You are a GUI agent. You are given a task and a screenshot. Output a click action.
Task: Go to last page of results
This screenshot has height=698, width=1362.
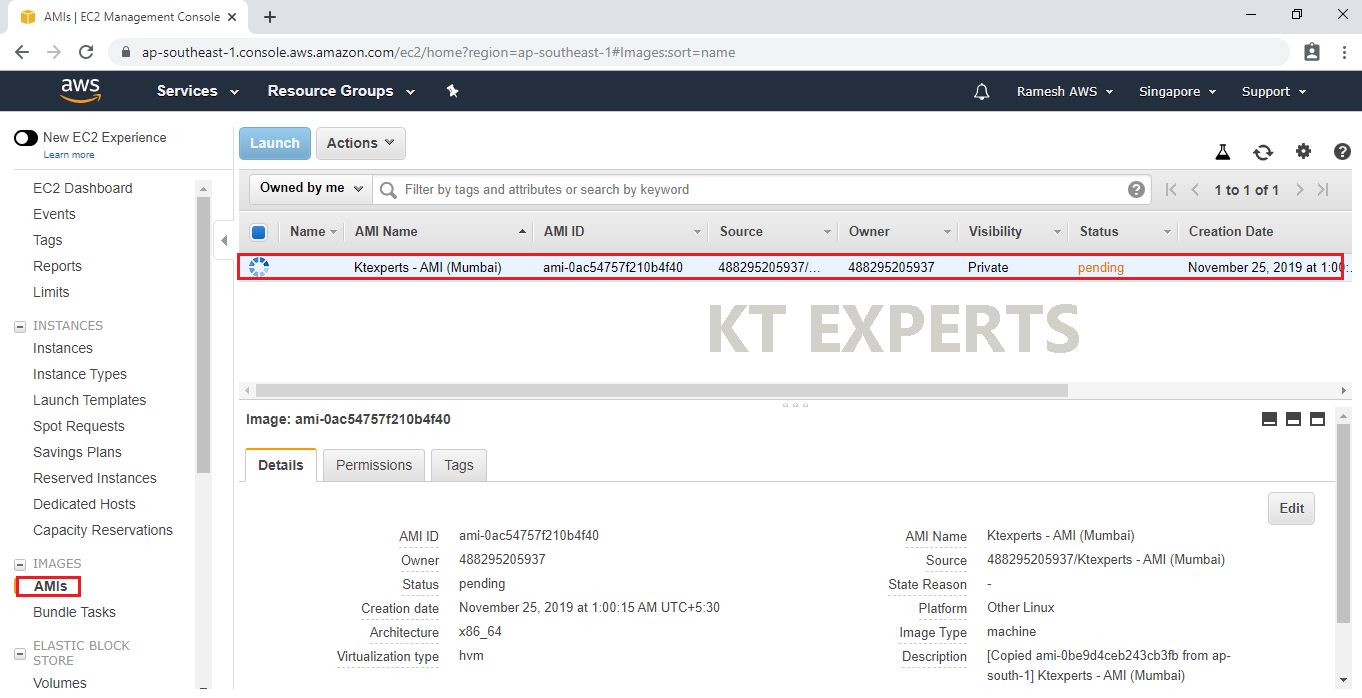pyautogui.click(x=1323, y=190)
